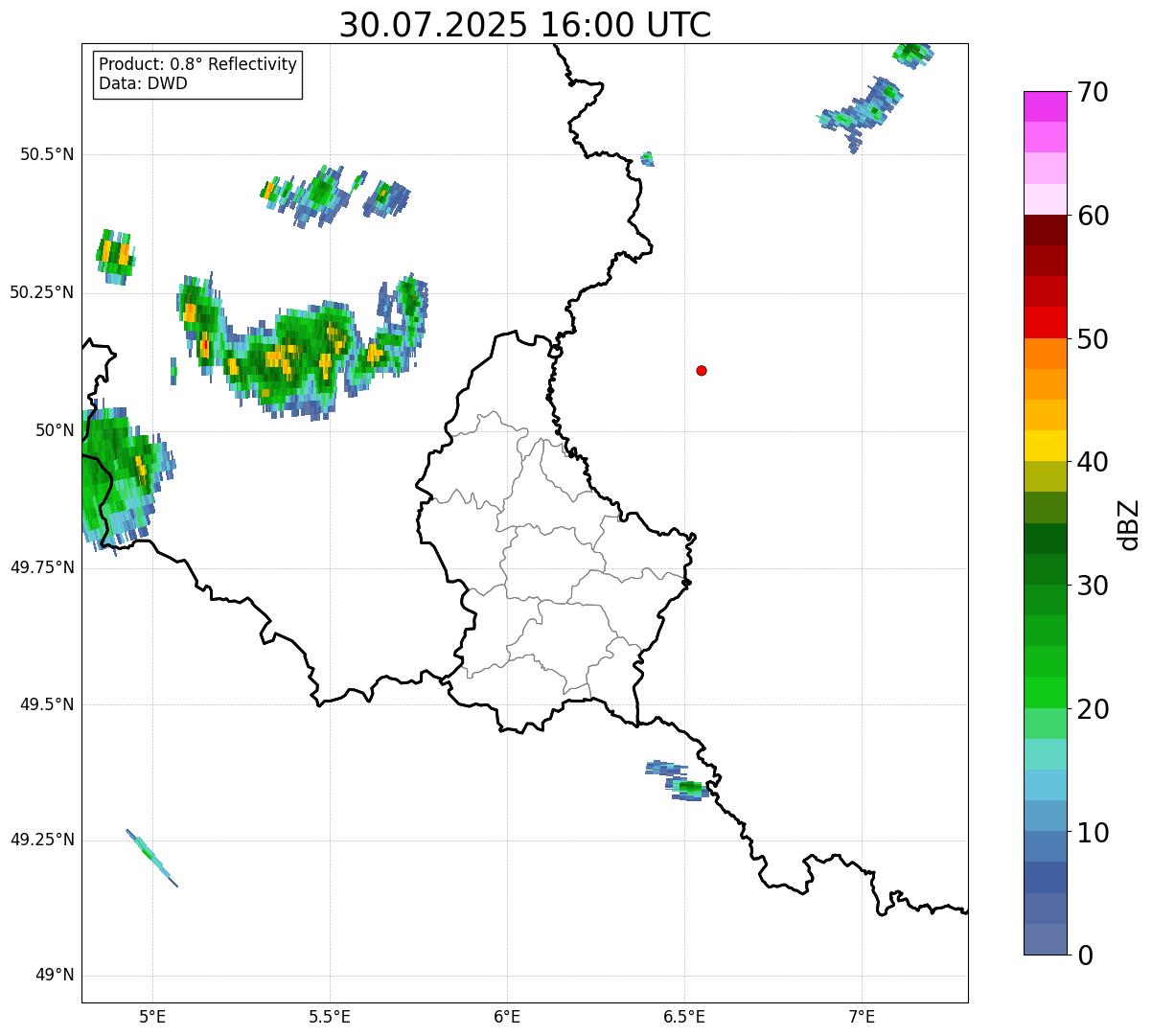Viewport: 1152px width, 1036px height.
Task: Click the latitude label '49.25°N'
Action: (42, 840)
